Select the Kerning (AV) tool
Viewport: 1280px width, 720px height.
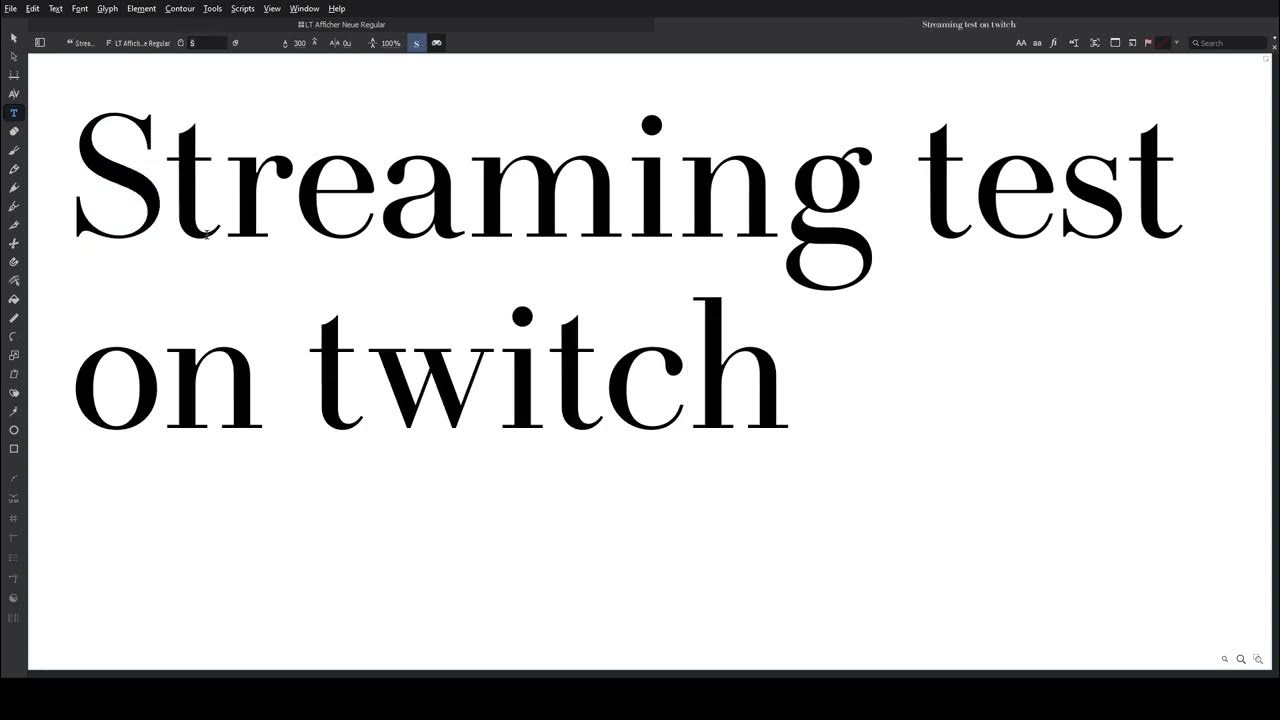(14, 94)
